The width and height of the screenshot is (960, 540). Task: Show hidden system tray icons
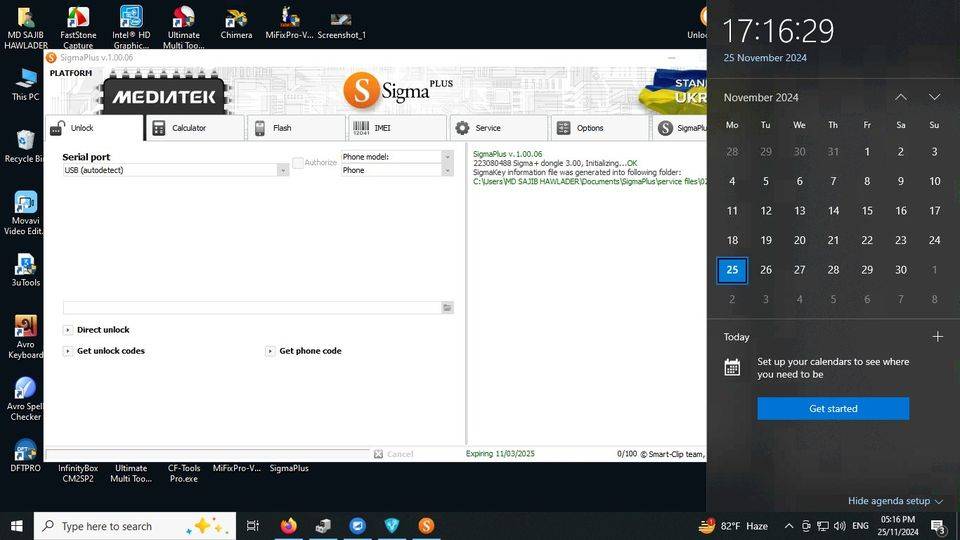[x=789, y=526]
